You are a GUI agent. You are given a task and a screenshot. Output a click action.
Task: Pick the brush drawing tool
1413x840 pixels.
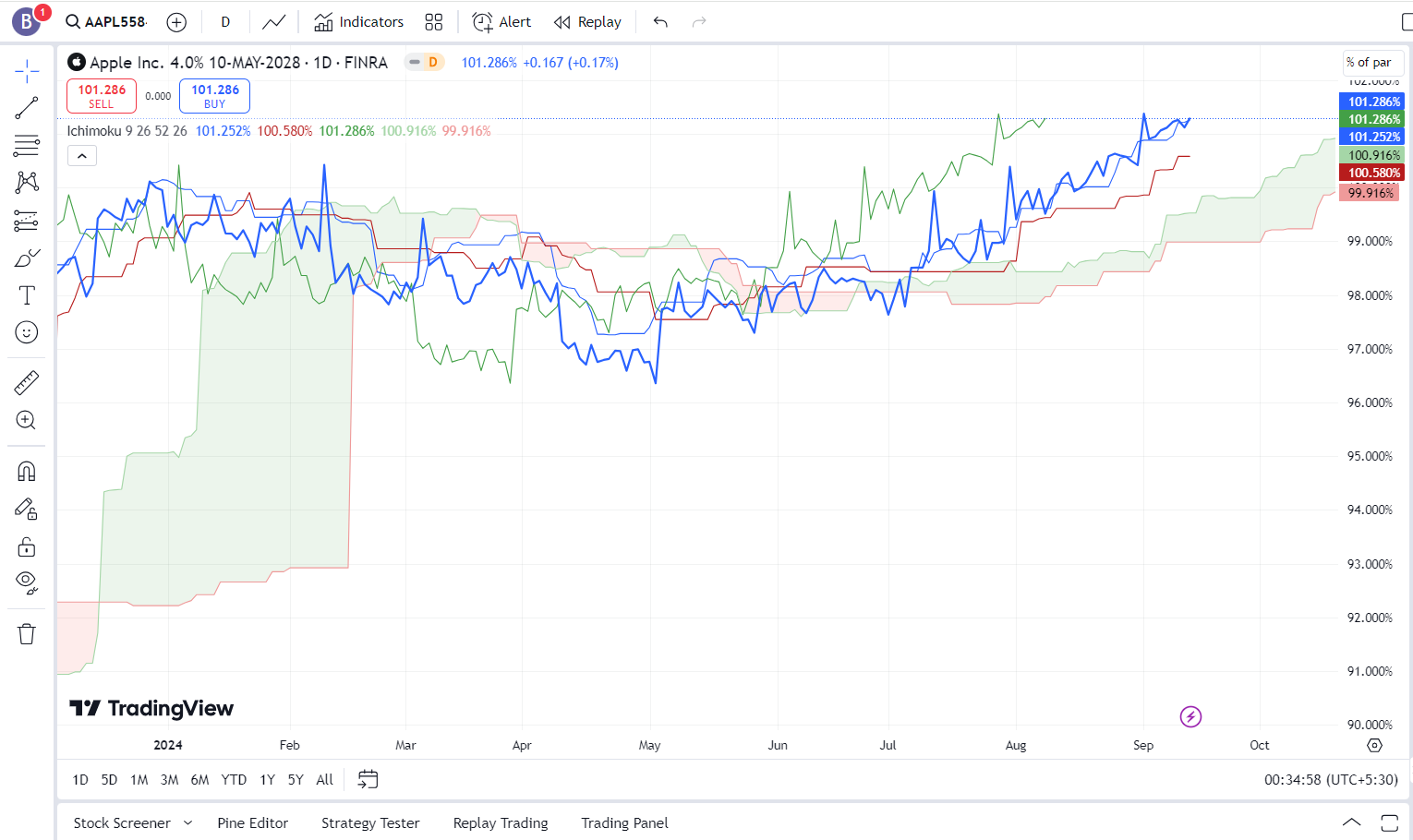coord(27,258)
